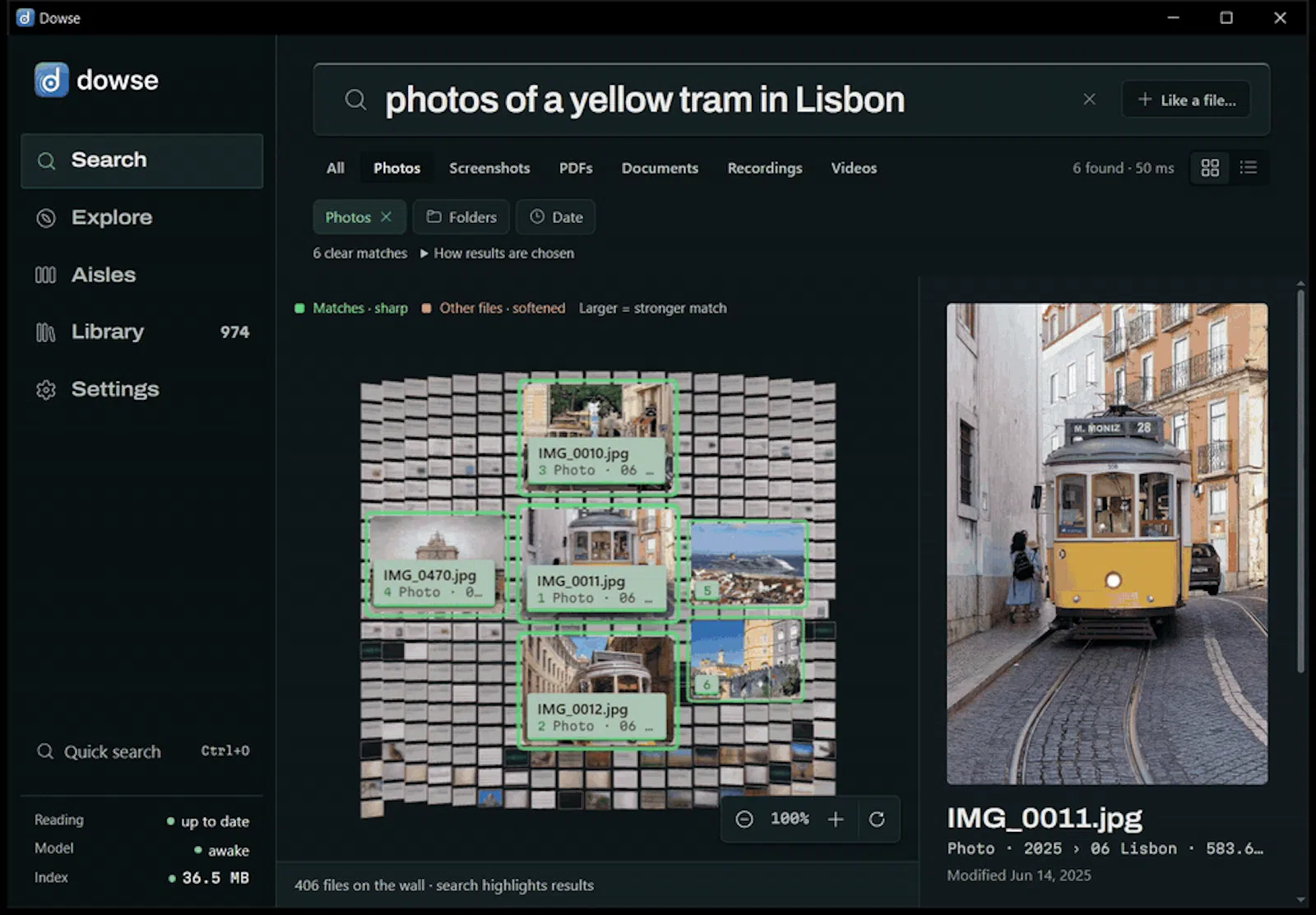
Task: Click the Like a file button
Action: [x=1186, y=100]
